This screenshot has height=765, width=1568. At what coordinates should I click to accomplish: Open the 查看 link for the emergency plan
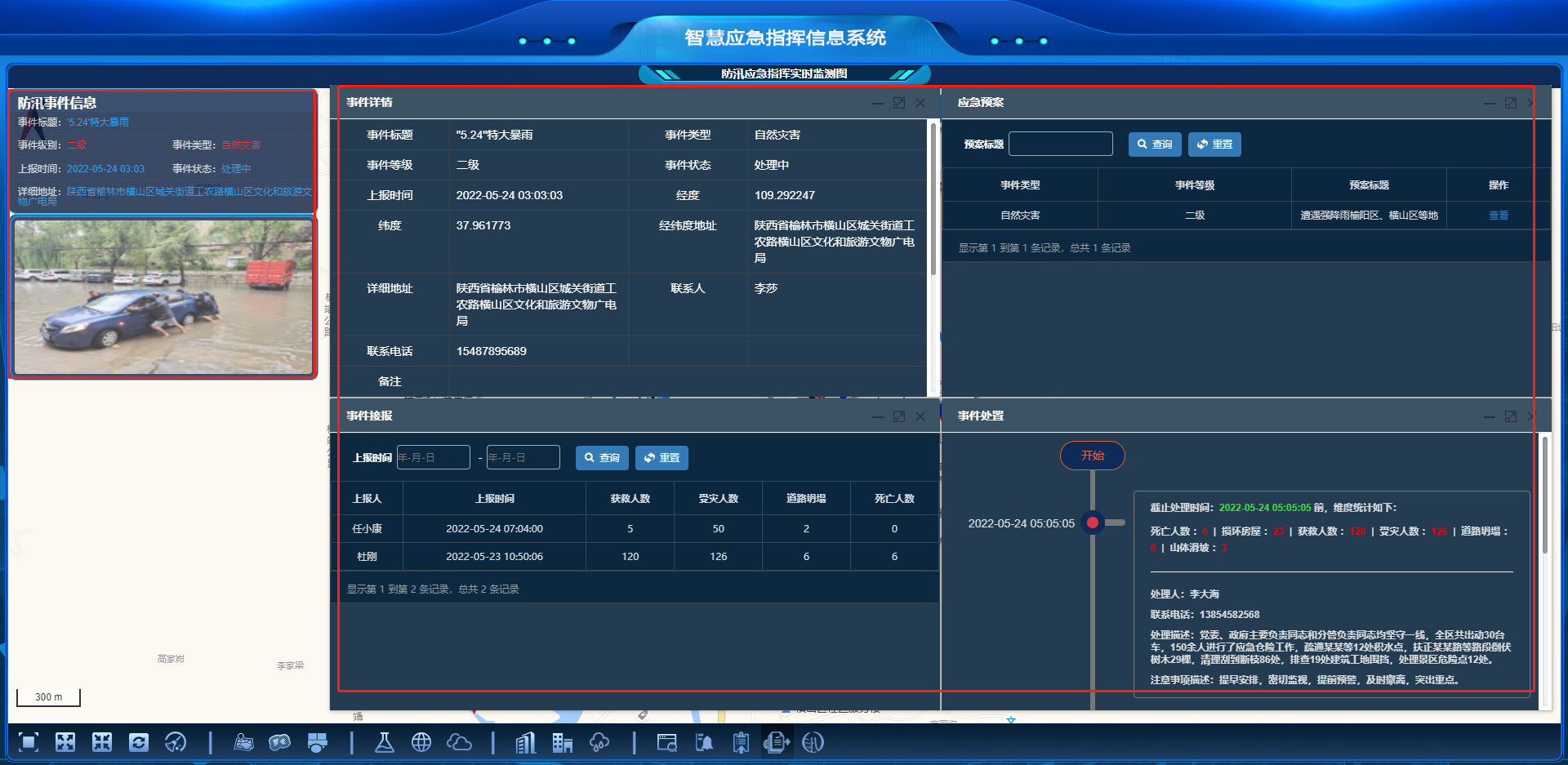pyautogui.click(x=1499, y=216)
